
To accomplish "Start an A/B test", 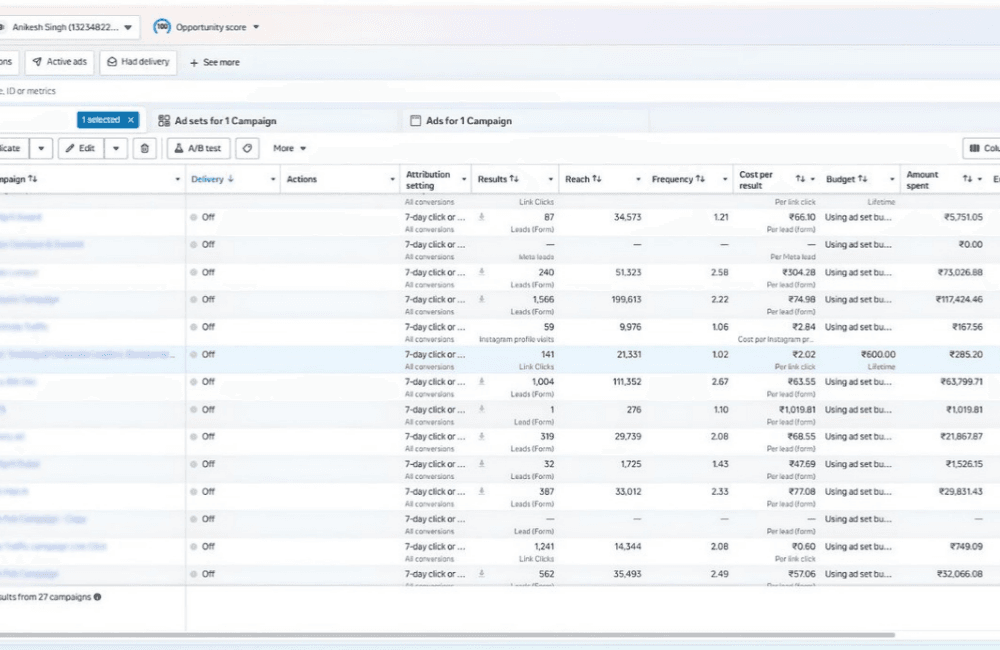I will [x=198, y=148].
